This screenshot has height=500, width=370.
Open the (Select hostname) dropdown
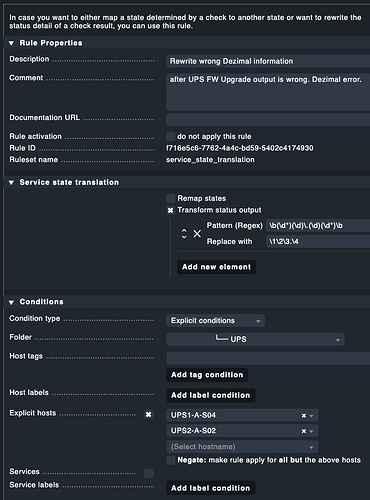click(x=242, y=447)
